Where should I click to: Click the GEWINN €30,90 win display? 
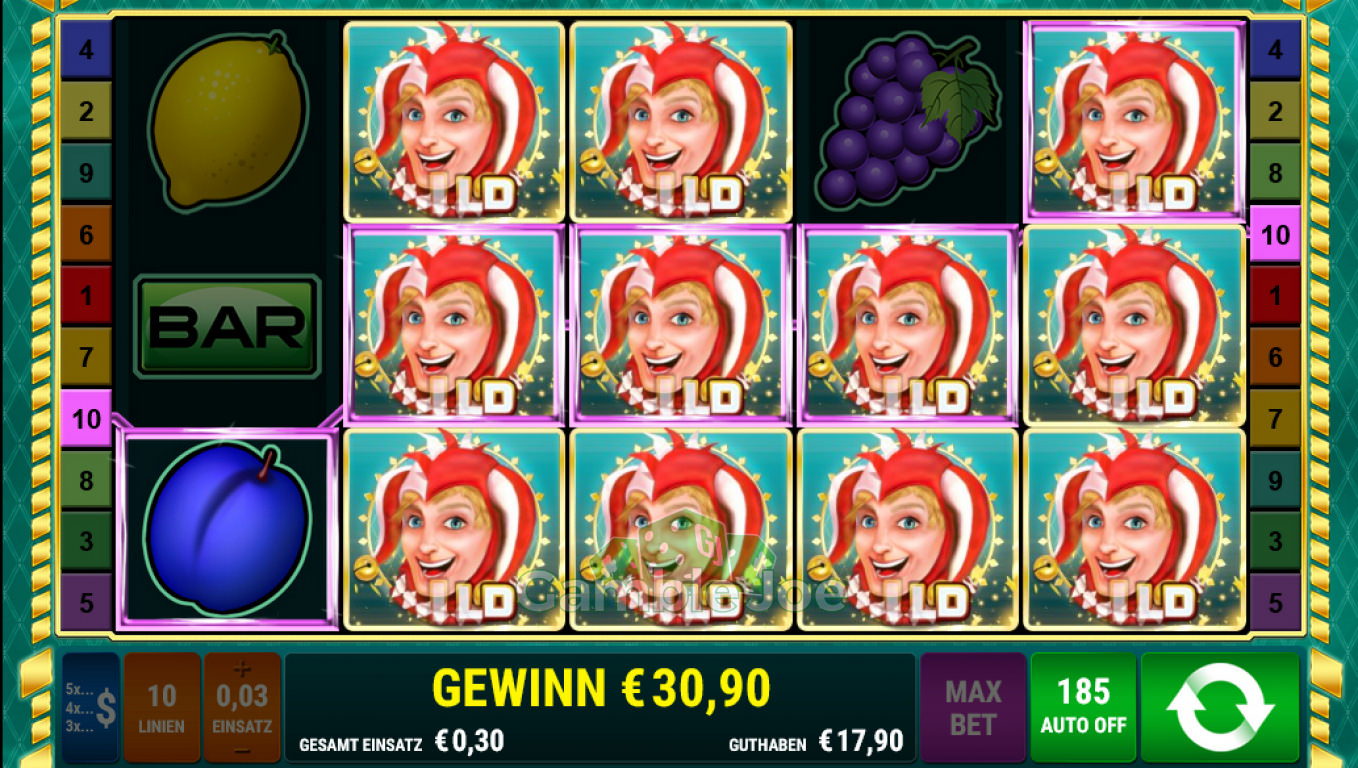pyautogui.click(x=601, y=688)
